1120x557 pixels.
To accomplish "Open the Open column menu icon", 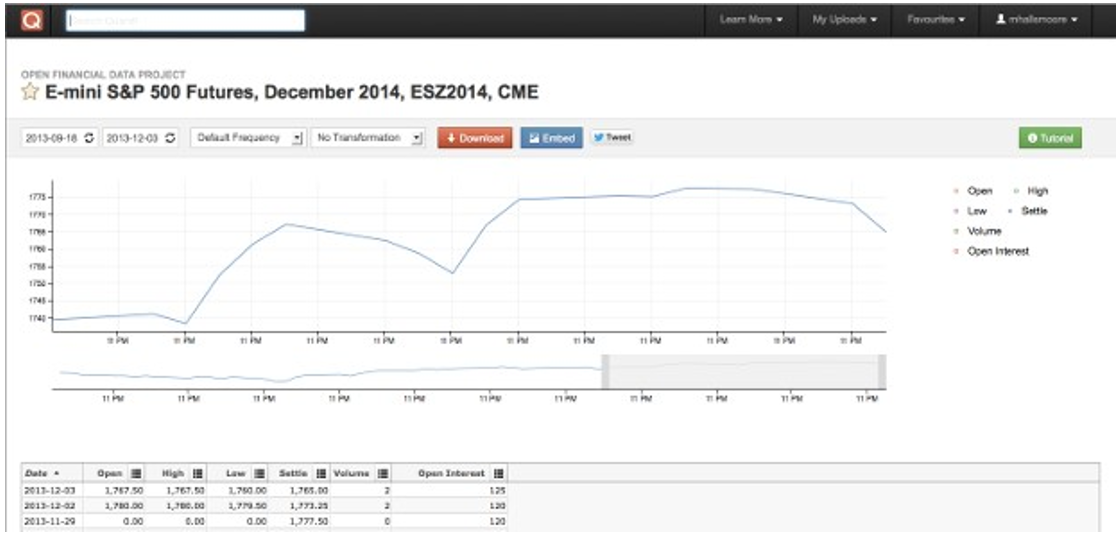I will [x=136, y=473].
